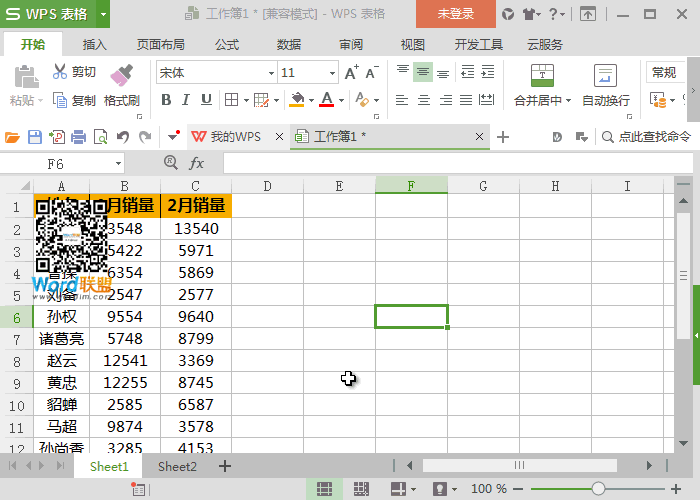Activate the Format Painter brush
700x500 pixels.
pyautogui.click(x=121, y=75)
